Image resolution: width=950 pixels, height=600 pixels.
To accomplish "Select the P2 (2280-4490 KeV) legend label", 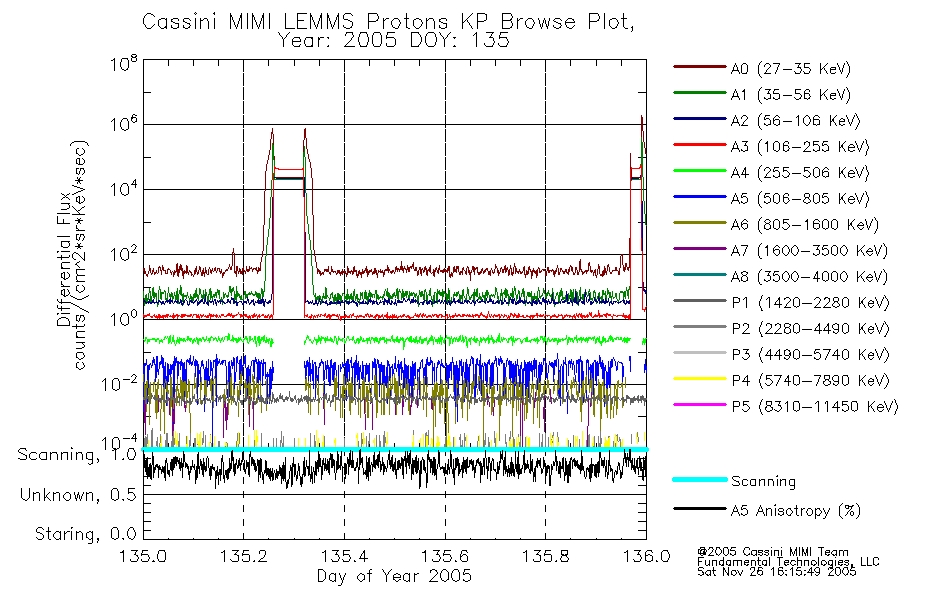I will pos(810,329).
